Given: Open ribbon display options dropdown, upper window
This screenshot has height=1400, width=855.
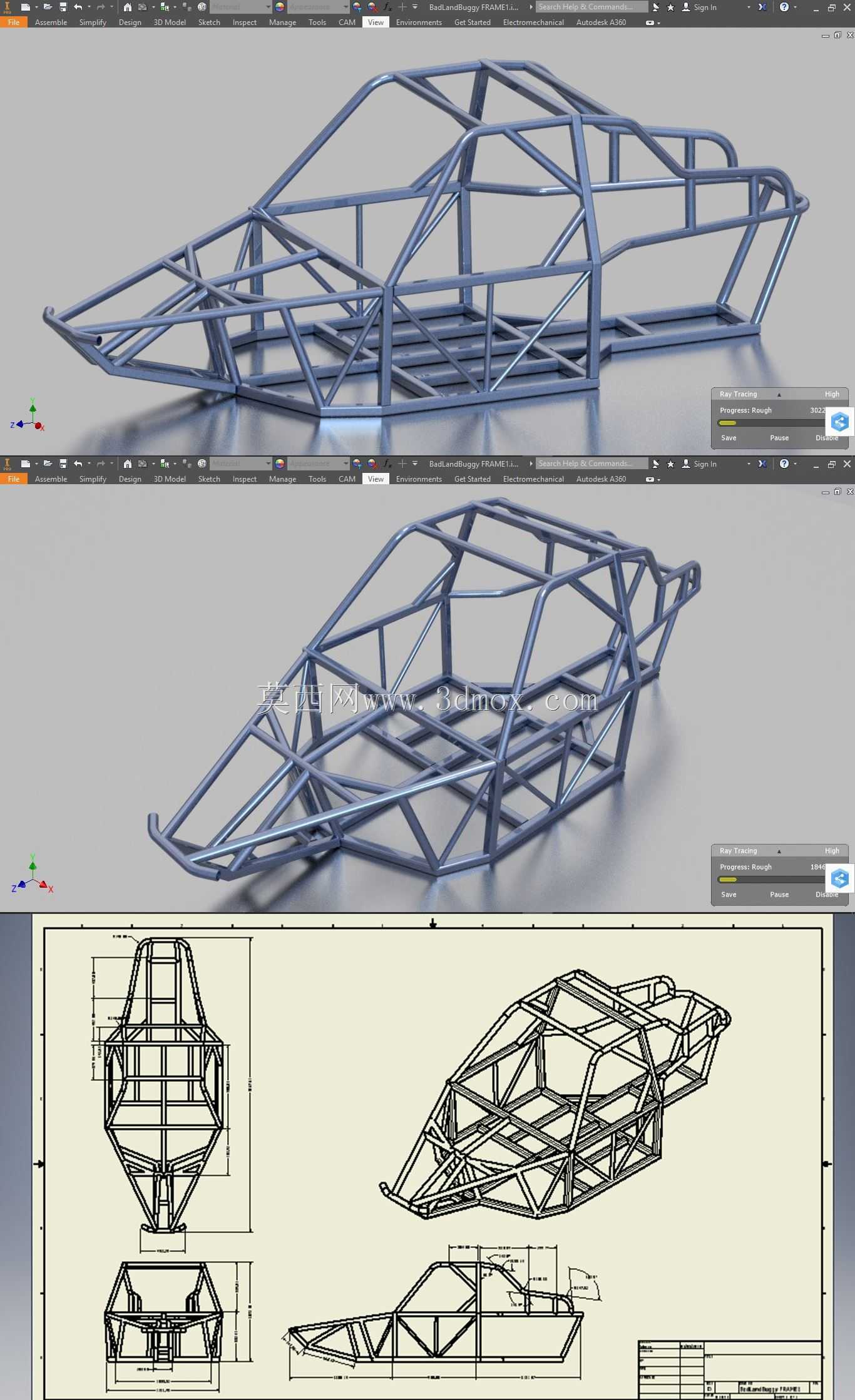Looking at the screenshot, I should 652,23.
